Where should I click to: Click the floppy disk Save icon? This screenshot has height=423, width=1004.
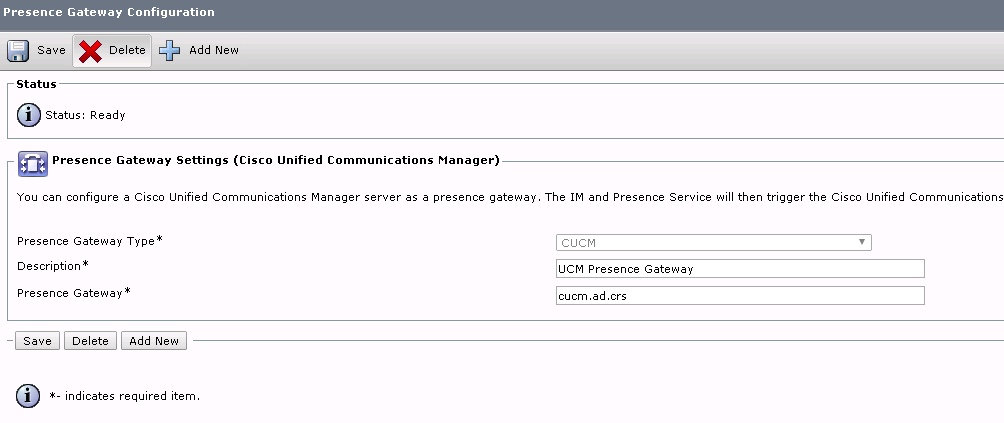(x=18, y=51)
